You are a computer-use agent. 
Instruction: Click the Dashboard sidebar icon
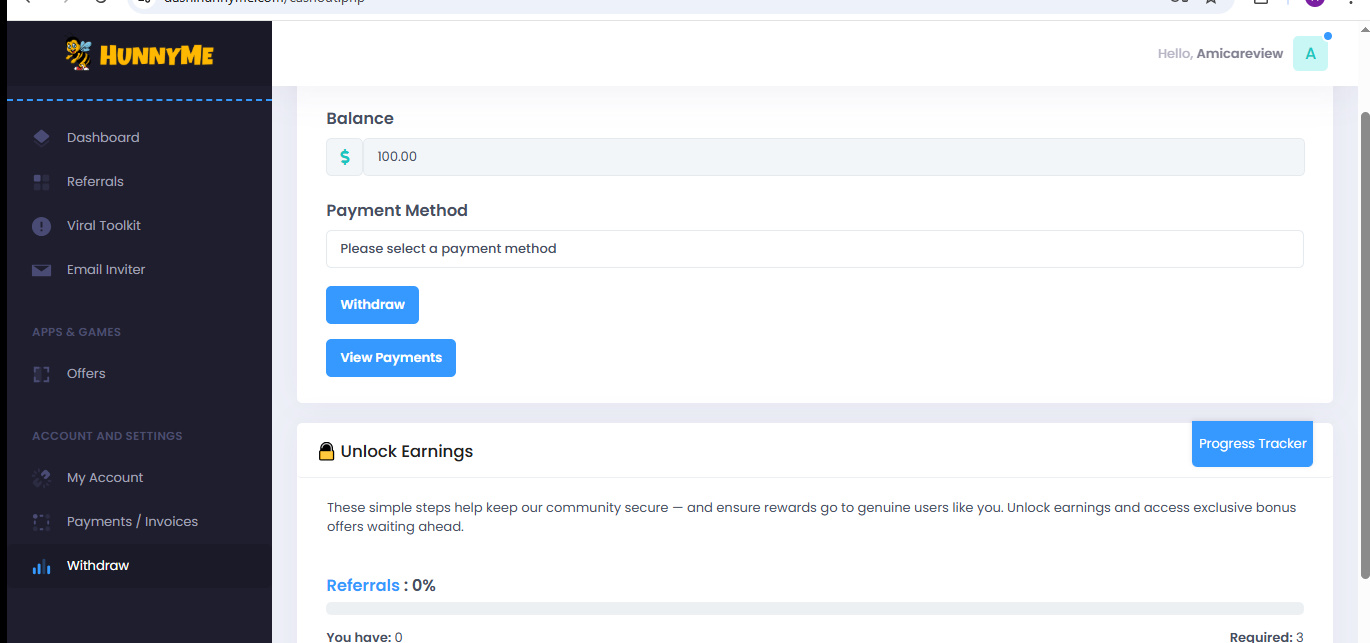tap(41, 138)
